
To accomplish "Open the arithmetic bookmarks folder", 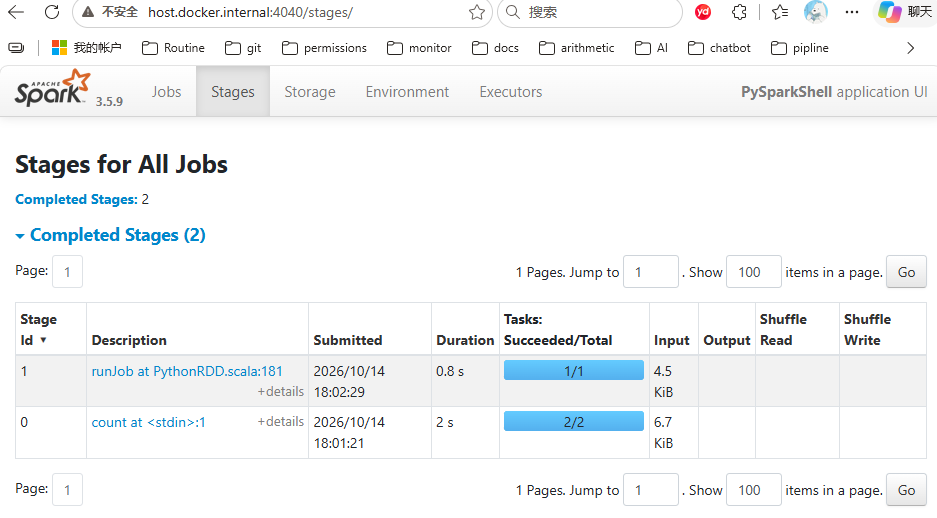I will (x=576, y=48).
